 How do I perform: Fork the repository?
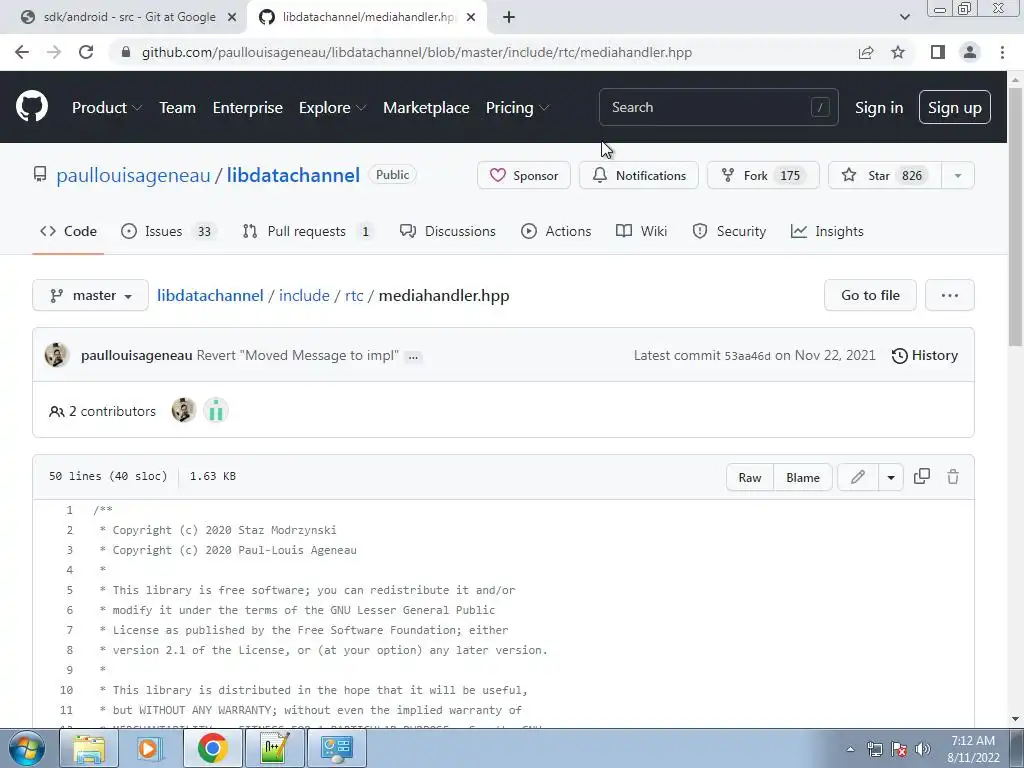click(x=763, y=175)
